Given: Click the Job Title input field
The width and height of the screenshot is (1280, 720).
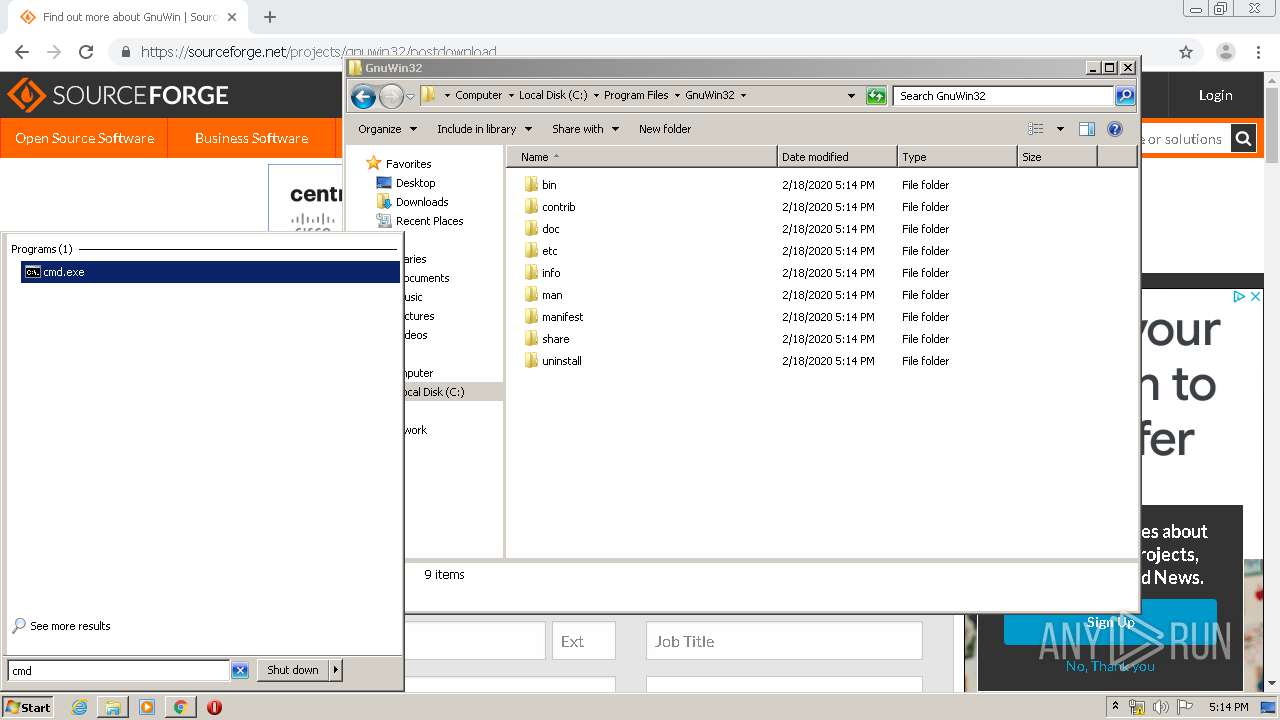Looking at the screenshot, I should [x=784, y=642].
